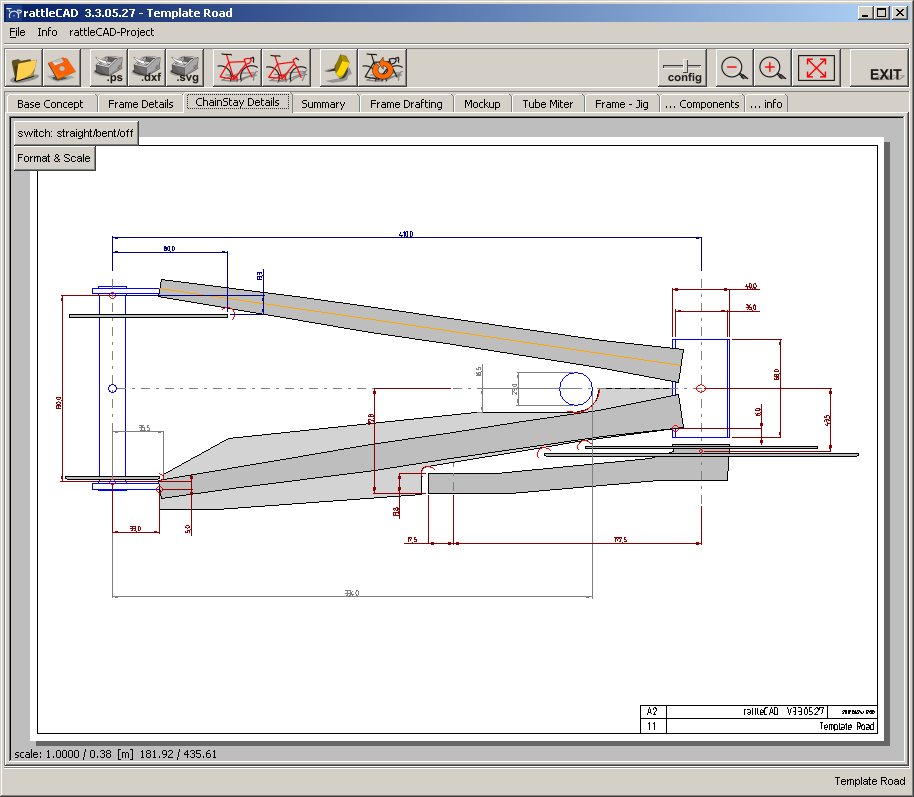Click the bicycle with orange circle icon
914x797 pixels.
381,68
